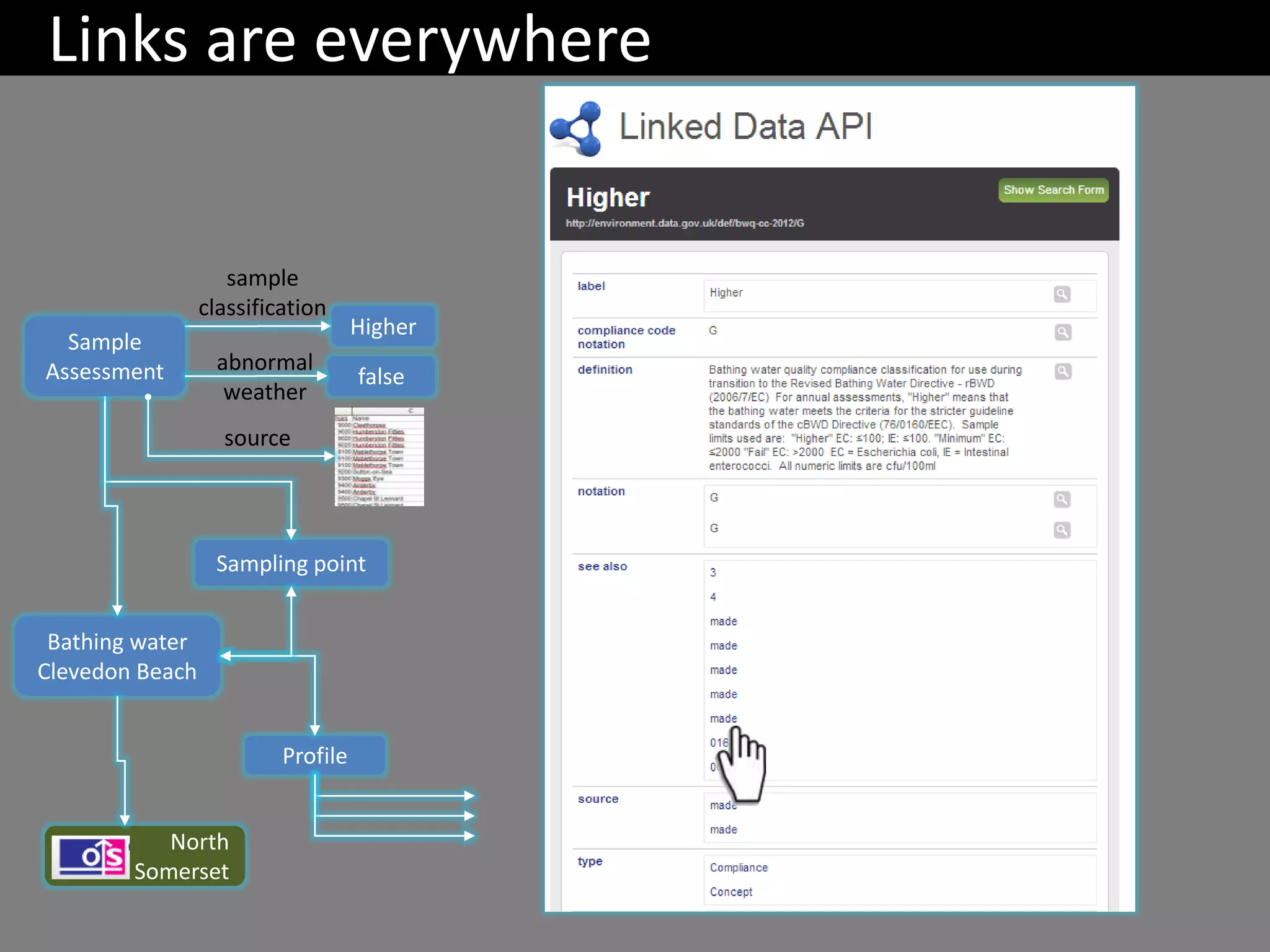Click the false value box
1270x952 pixels.
tap(381, 376)
